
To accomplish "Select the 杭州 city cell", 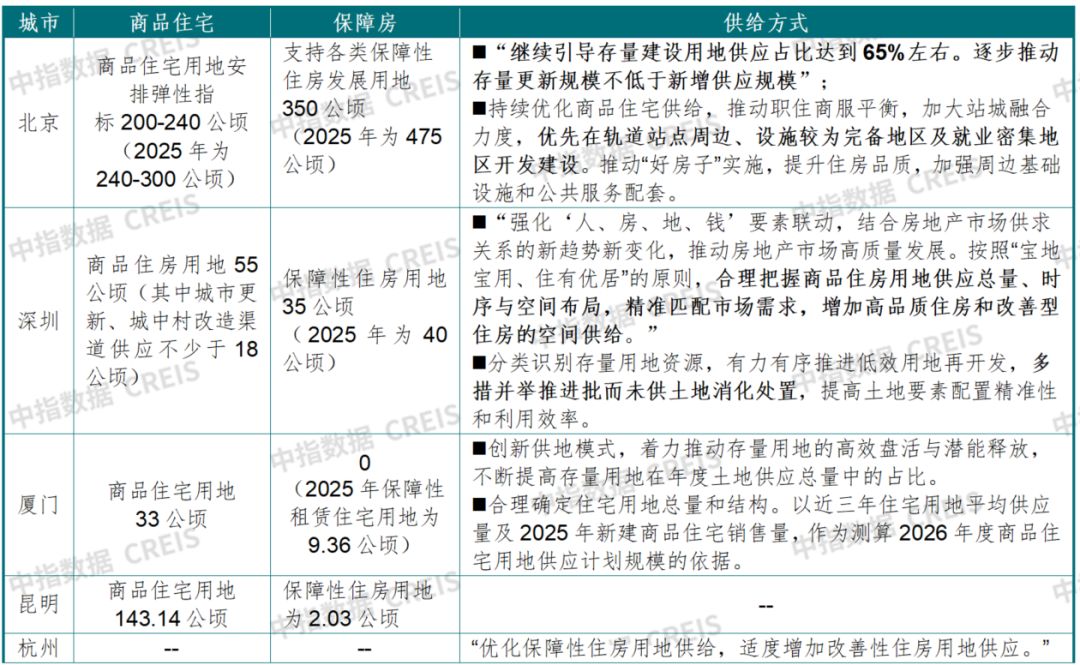I will pos(39,648).
